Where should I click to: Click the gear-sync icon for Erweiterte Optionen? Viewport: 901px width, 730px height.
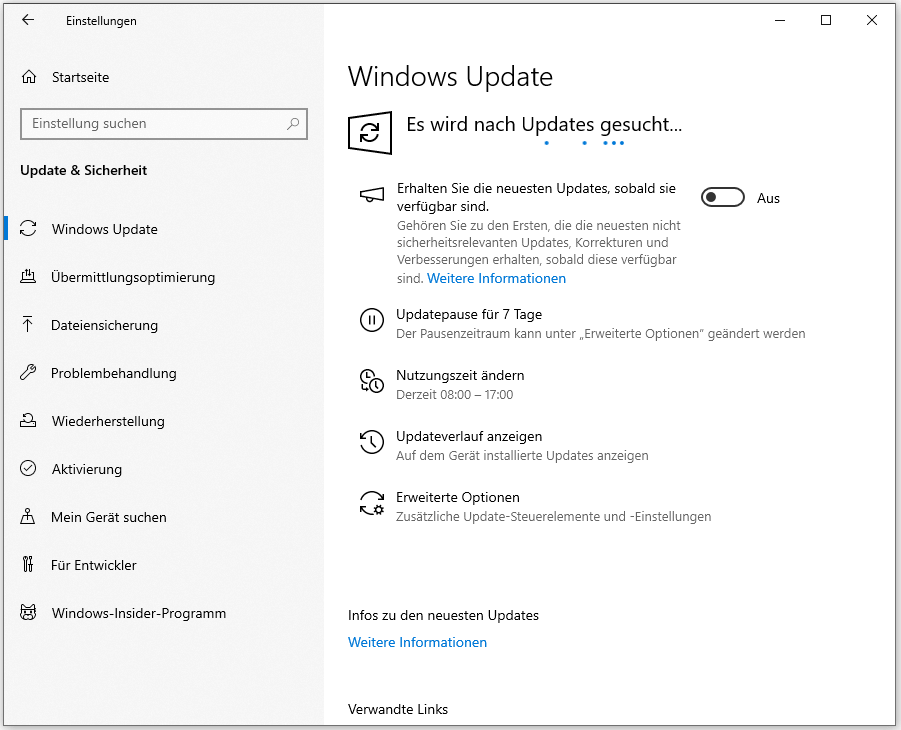click(372, 502)
